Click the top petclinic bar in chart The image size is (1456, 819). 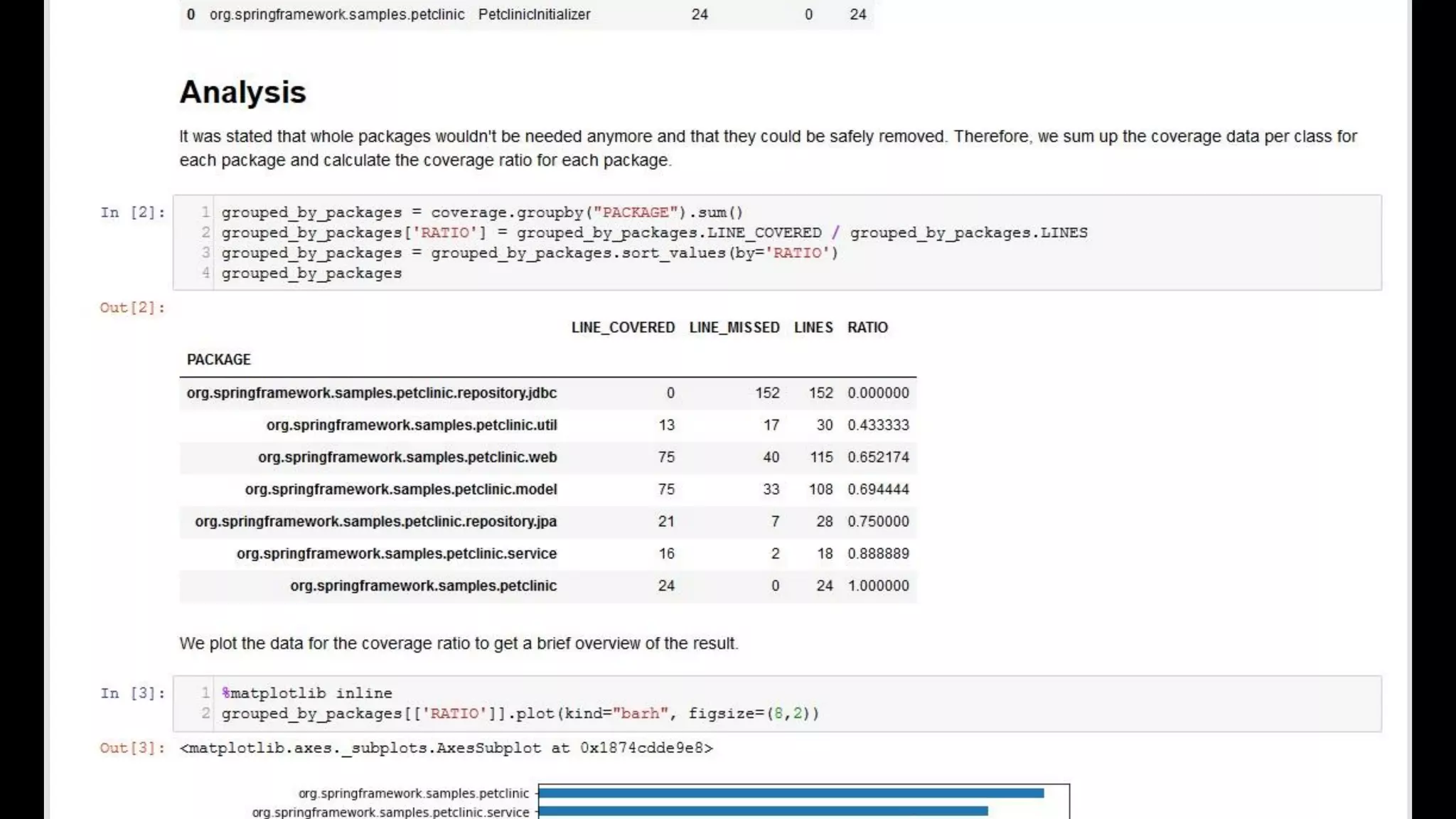pyautogui.click(x=791, y=793)
